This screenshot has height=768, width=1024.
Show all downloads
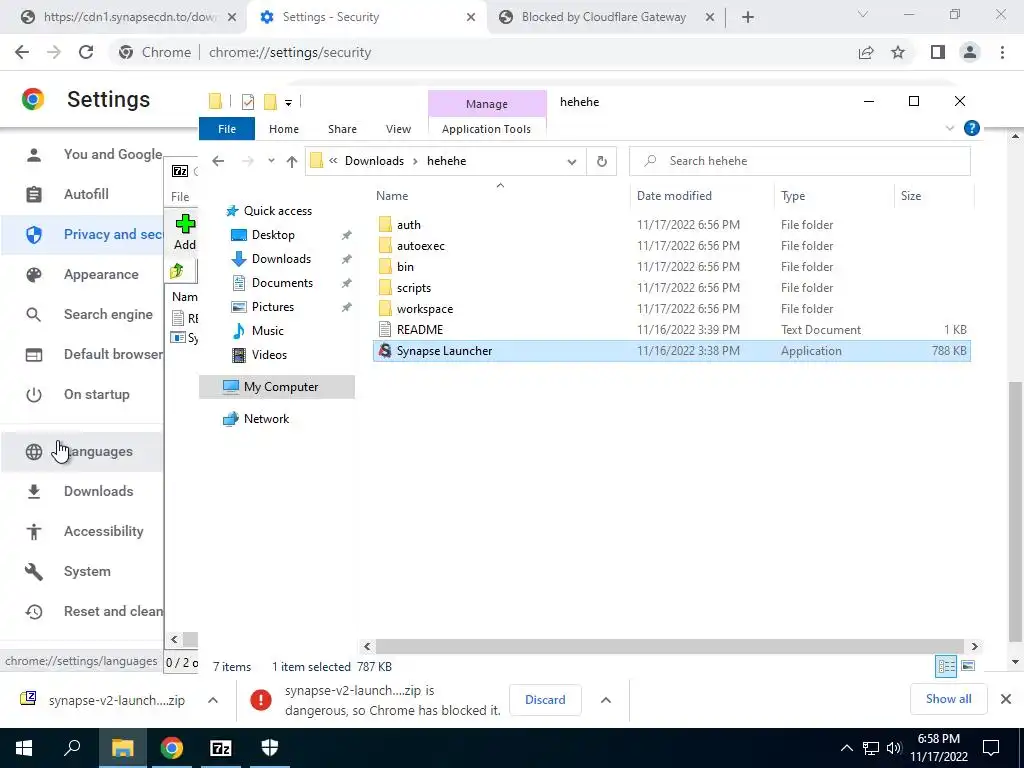[948, 699]
